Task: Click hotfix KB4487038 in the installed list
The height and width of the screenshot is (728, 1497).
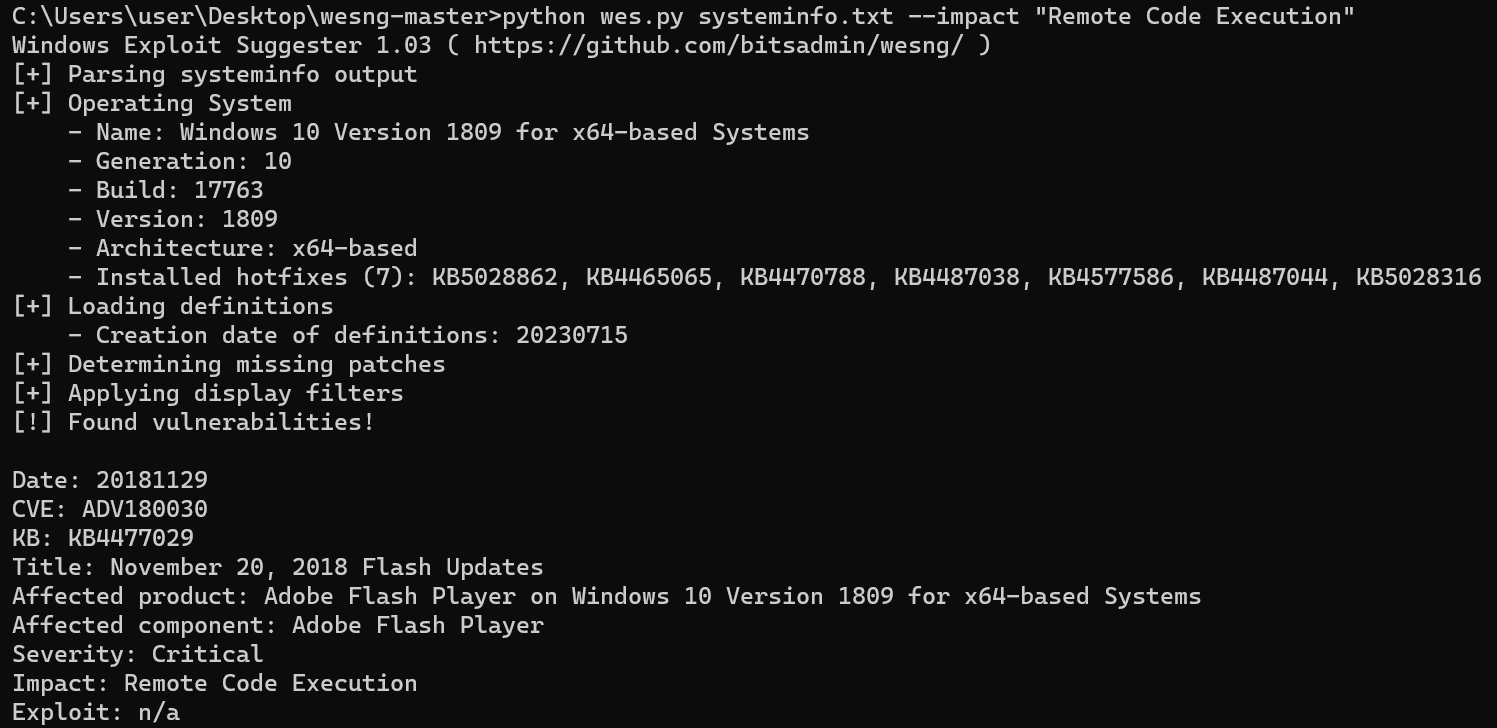Action: tap(956, 277)
